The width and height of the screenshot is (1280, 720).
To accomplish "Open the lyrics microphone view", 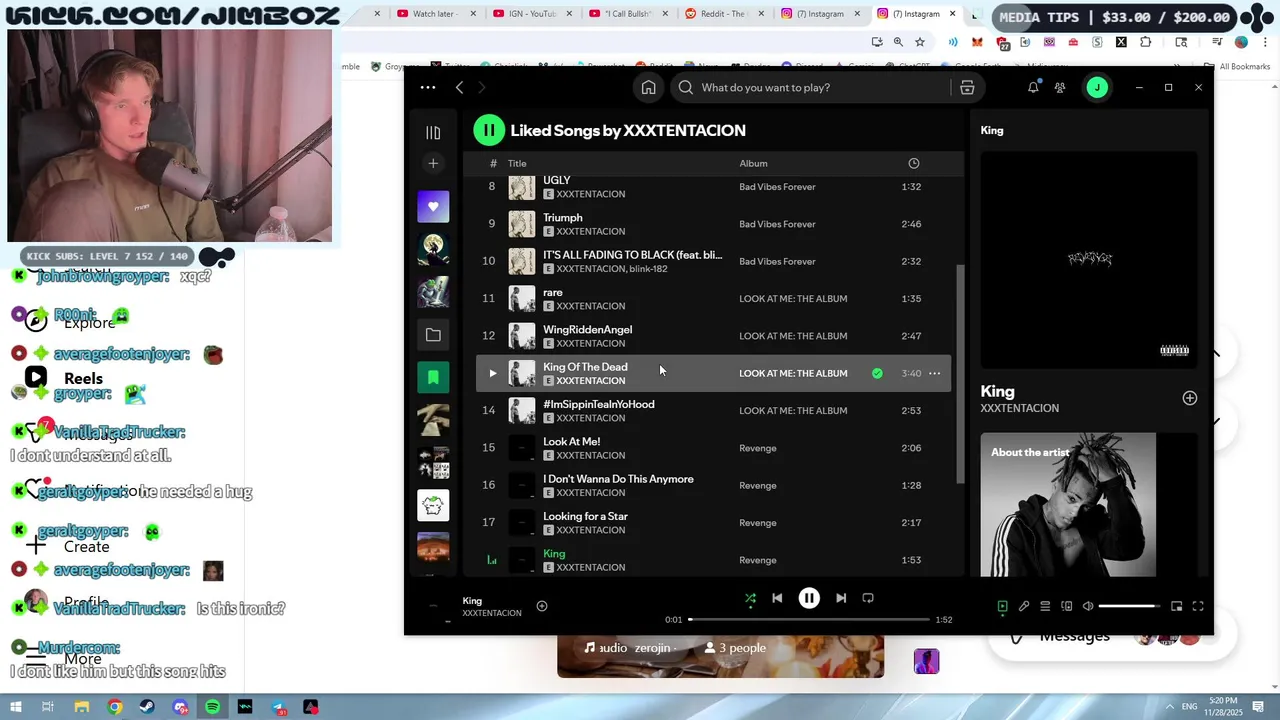I will pos(1024,606).
